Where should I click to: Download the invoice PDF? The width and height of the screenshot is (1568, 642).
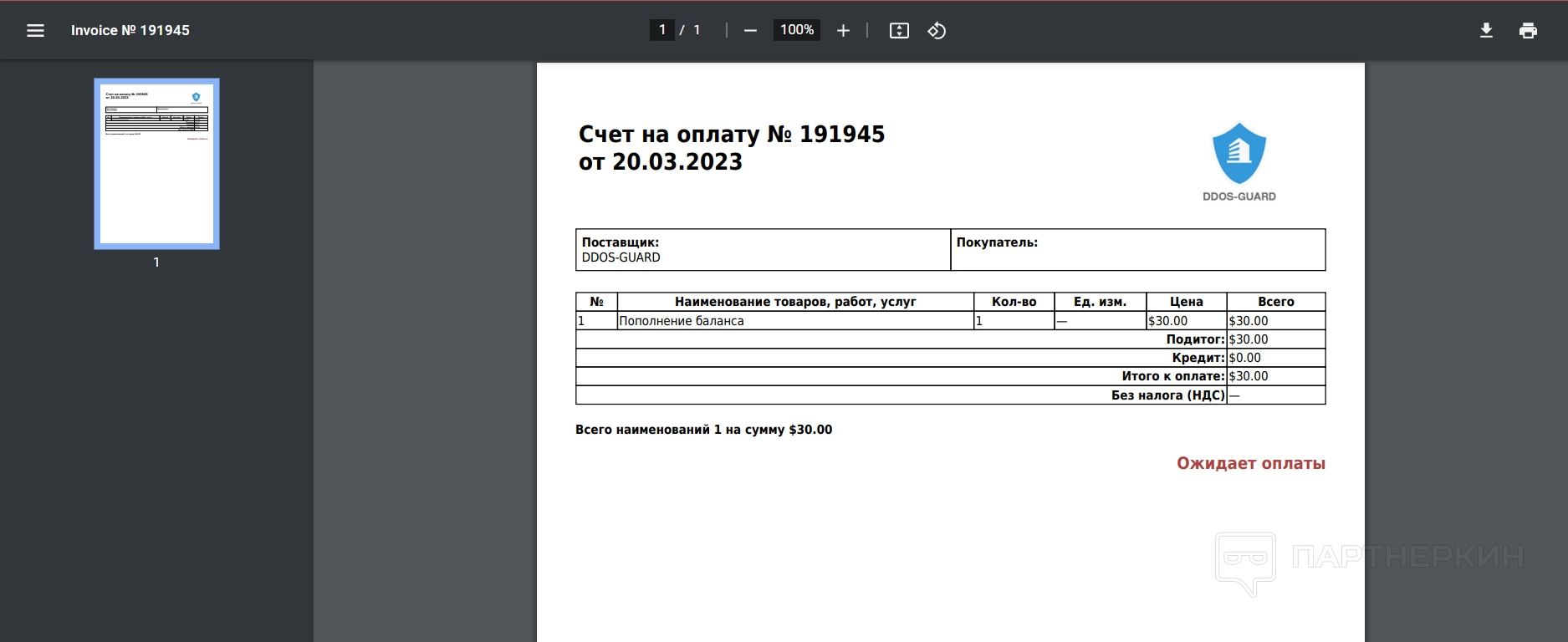(x=1486, y=31)
